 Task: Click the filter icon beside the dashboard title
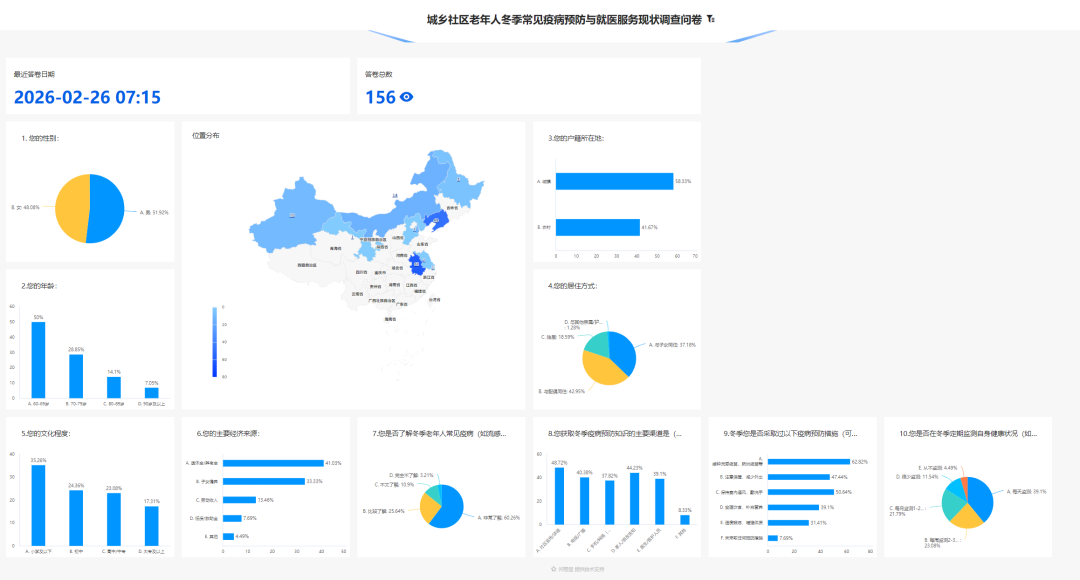pos(710,19)
